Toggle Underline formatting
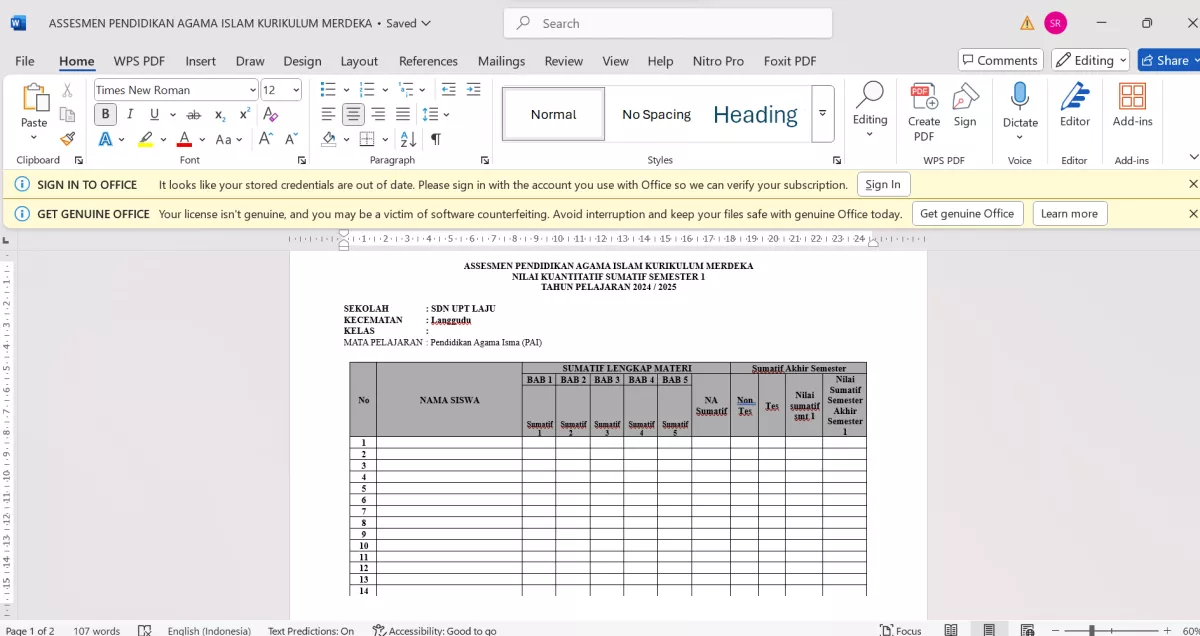Image resolution: width=1200 pixels, height=636 pixels. [x=153, y=115]
